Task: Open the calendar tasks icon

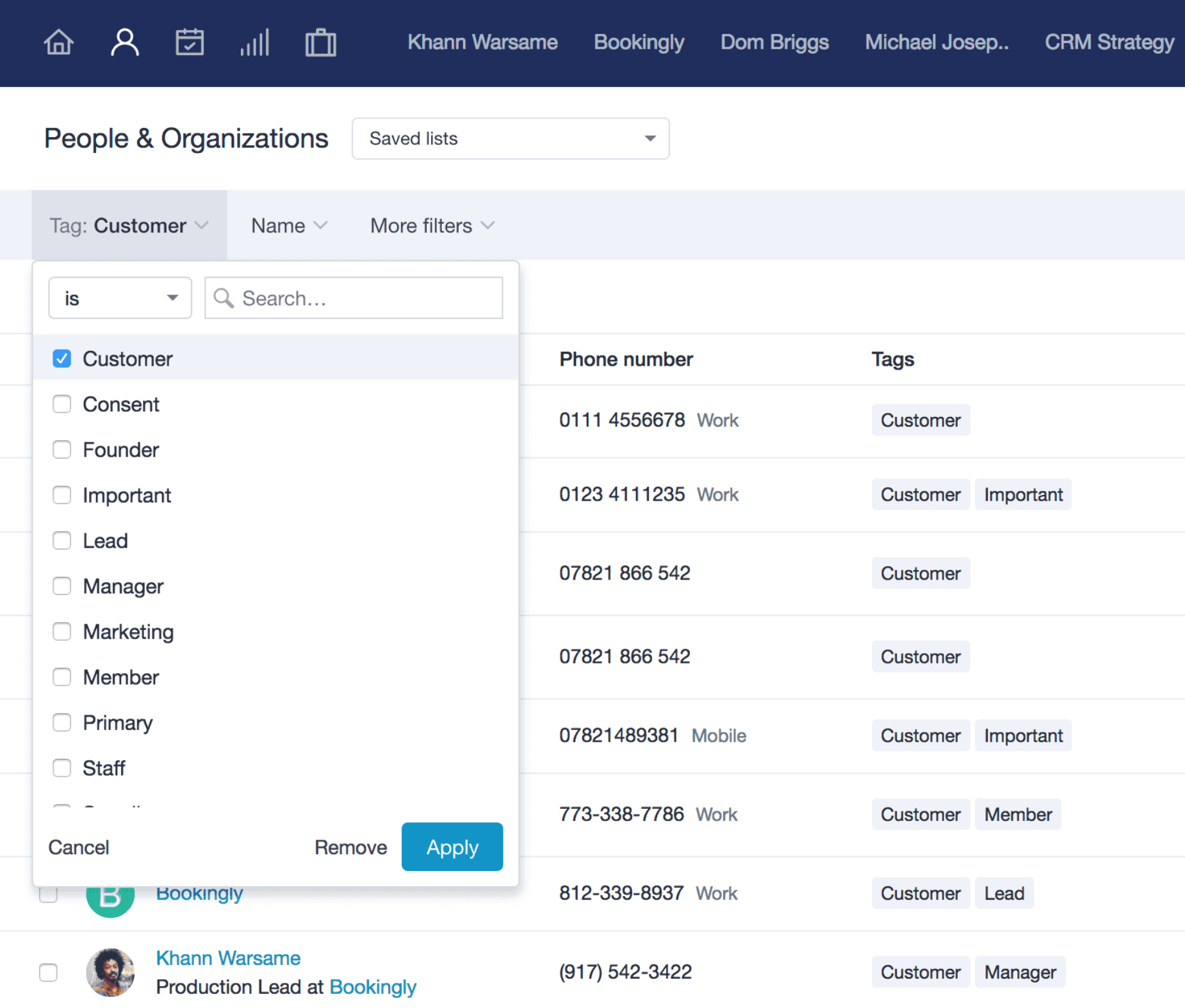Action: 190,43
